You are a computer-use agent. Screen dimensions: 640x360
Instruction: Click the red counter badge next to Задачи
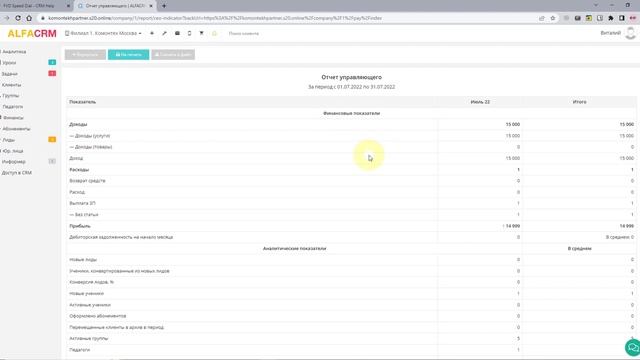52,73
